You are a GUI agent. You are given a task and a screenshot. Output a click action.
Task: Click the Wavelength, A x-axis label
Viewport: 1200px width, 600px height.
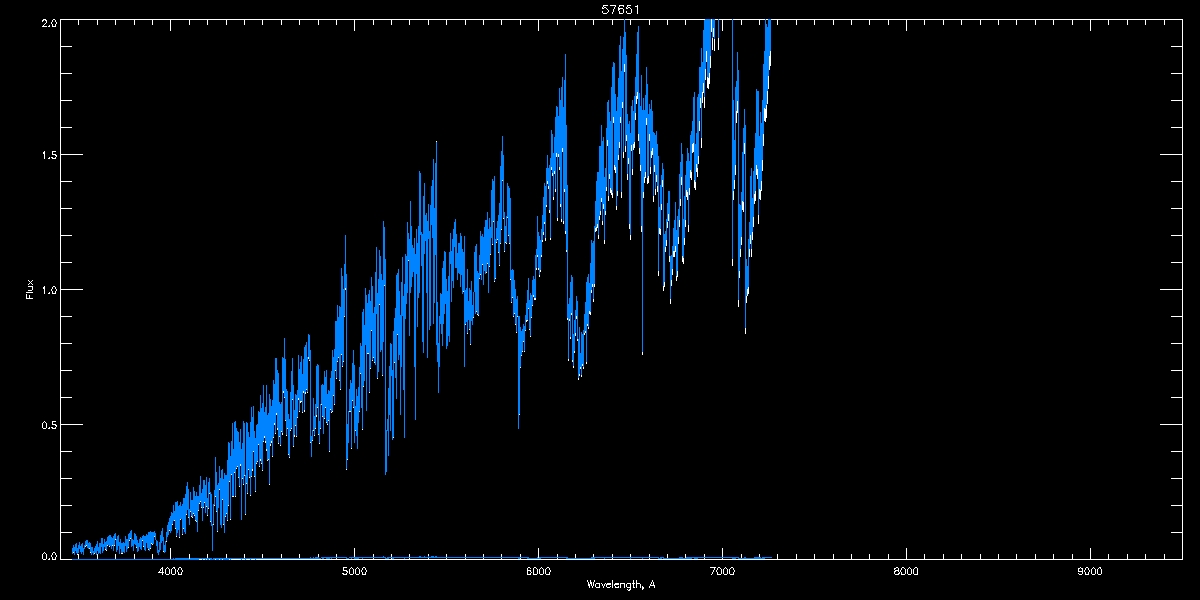click(621, 585)
